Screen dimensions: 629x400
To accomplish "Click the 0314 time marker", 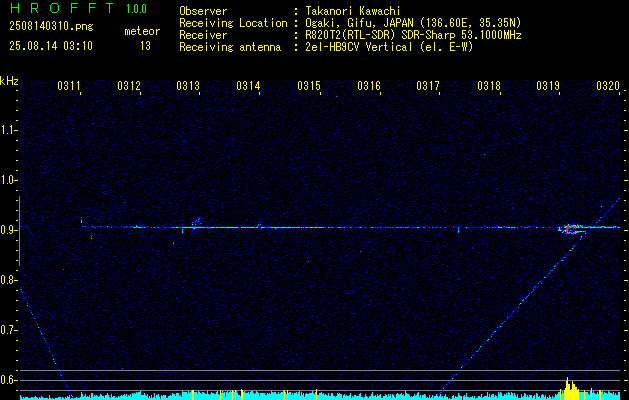I will pyautogui.click(x=248, y=85).
